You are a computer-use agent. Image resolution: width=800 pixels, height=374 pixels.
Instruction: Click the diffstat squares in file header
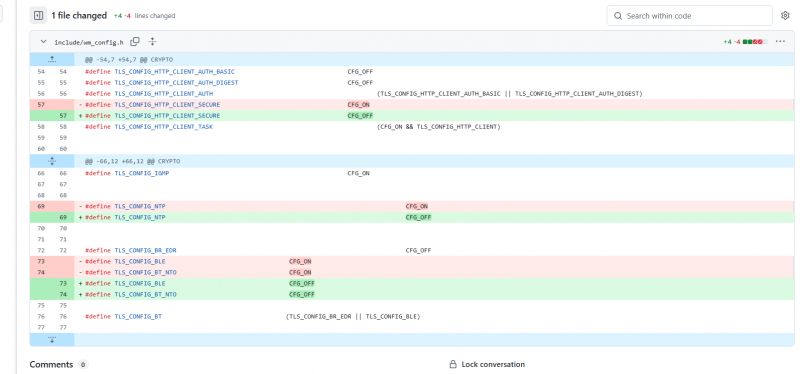755,42
